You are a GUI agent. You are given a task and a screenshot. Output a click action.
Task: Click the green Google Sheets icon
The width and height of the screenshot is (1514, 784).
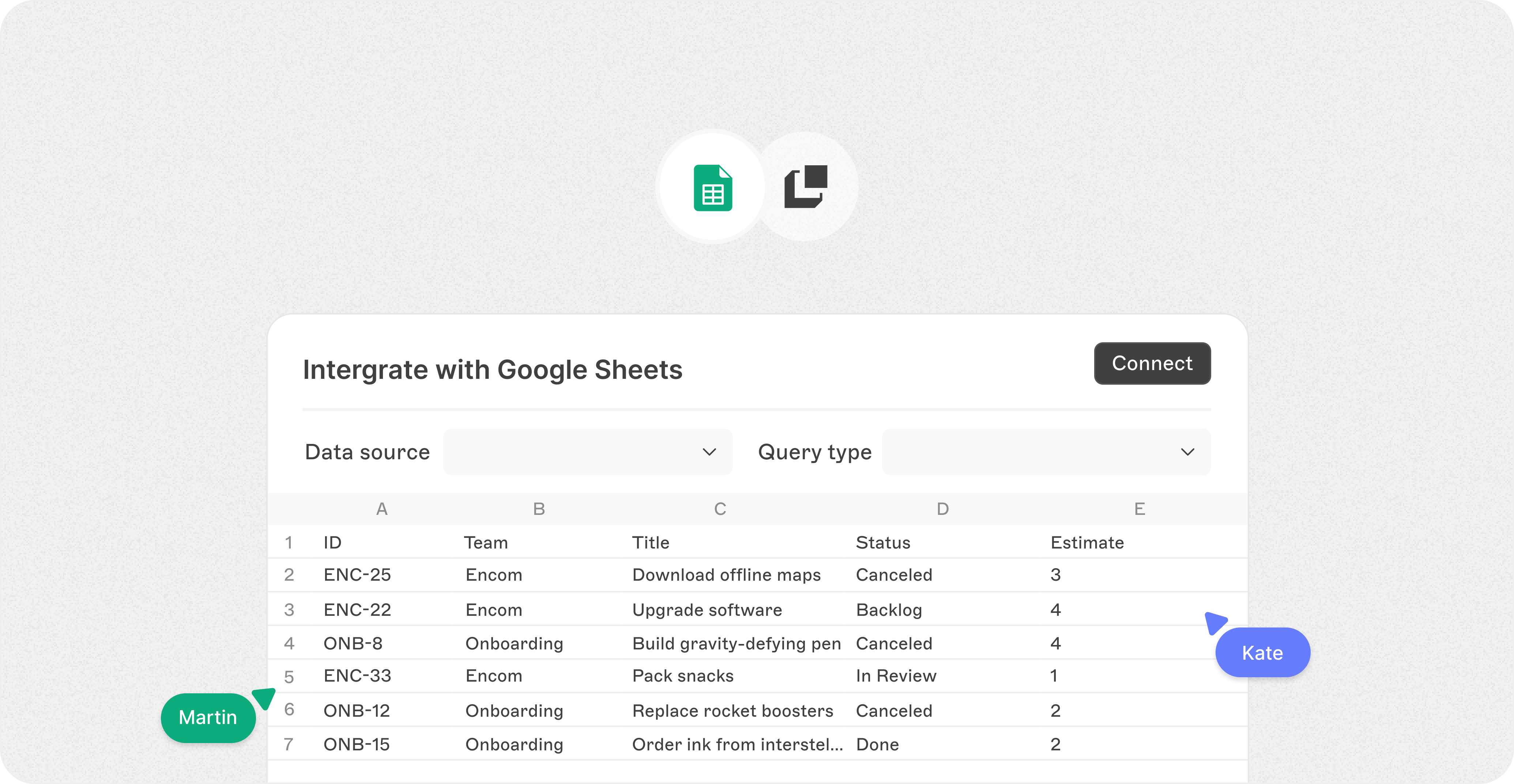(x=712, y=188)
